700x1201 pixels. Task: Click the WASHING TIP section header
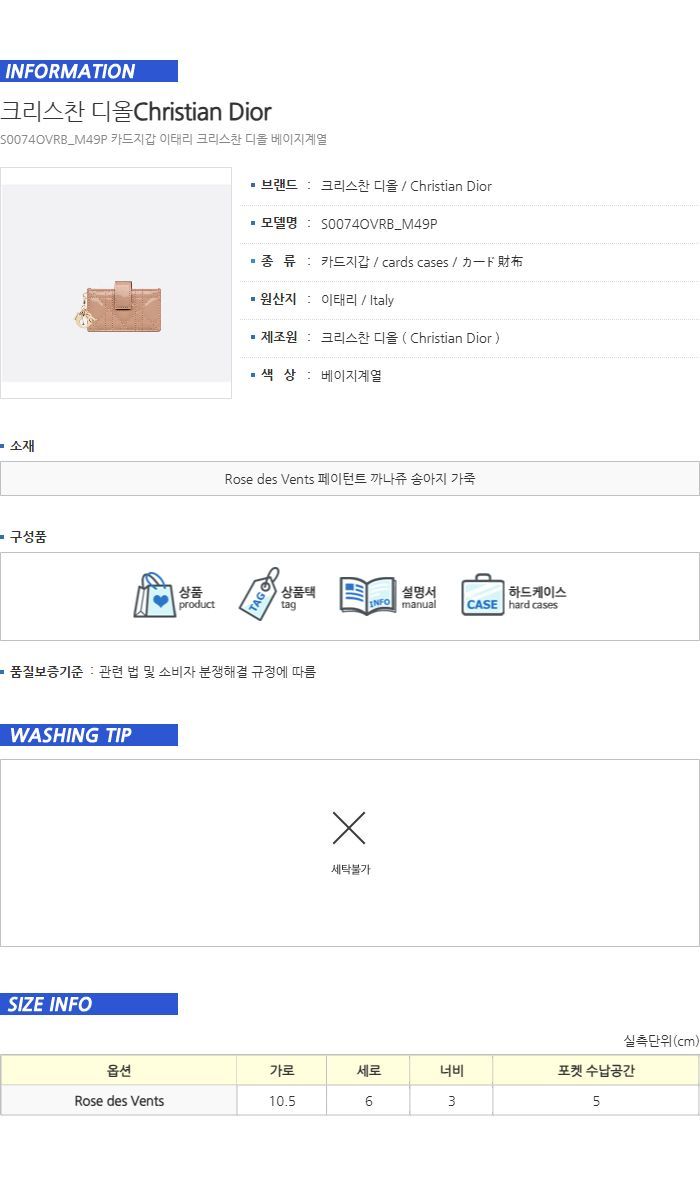pyautogui.click(x=89, y=735)
